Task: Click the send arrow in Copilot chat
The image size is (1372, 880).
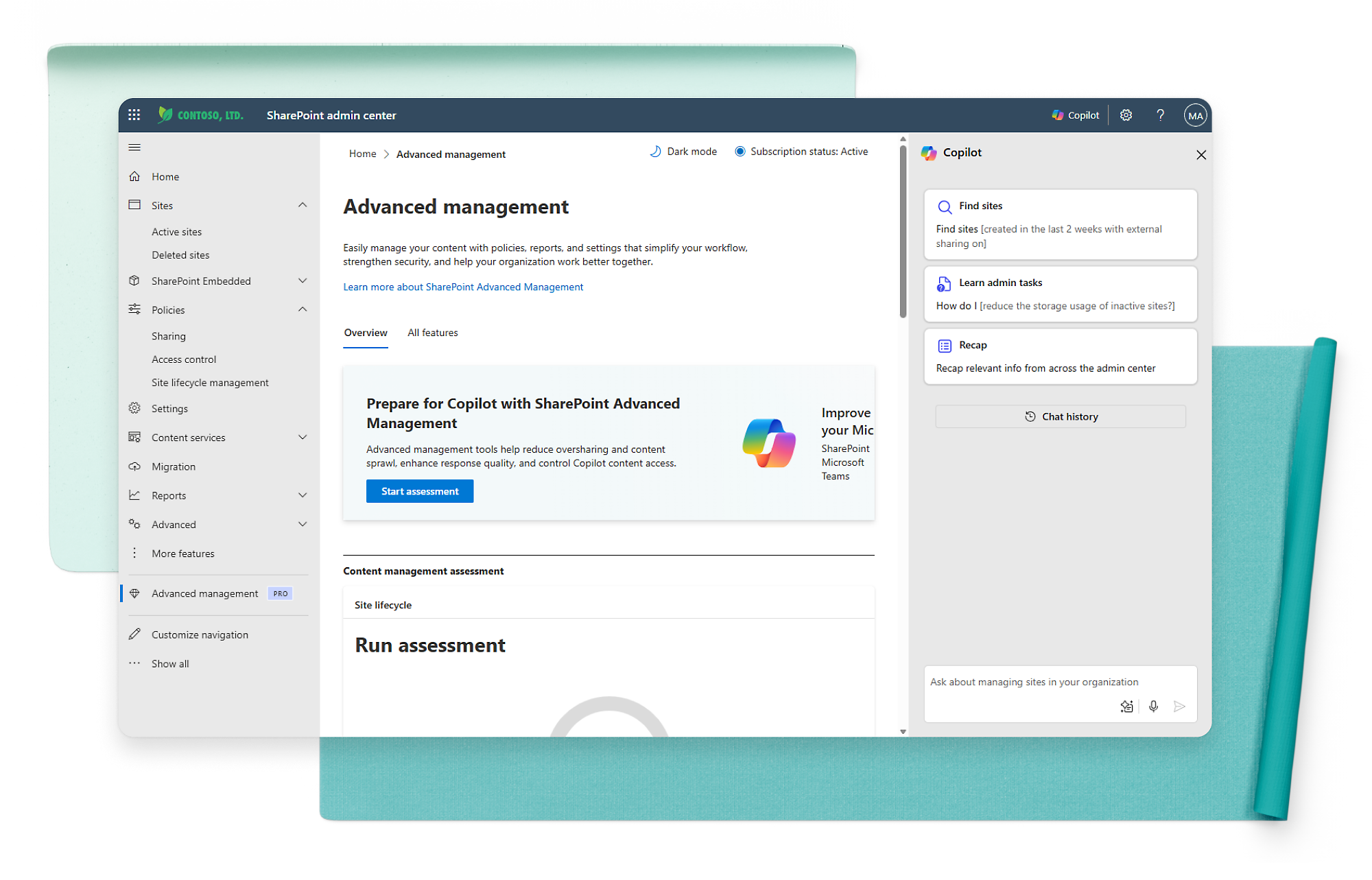Action: coord(1179,706)
